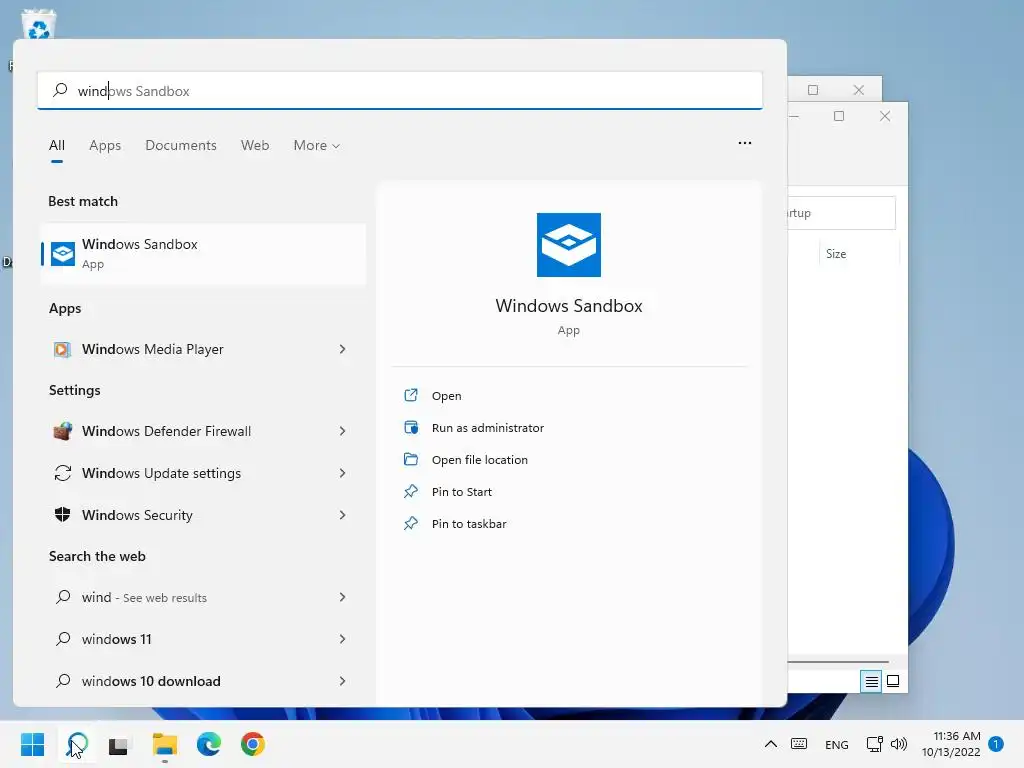The image size is (1024, 768).
Task: Expand Windows Media Player result chevron
Action: 342,349
